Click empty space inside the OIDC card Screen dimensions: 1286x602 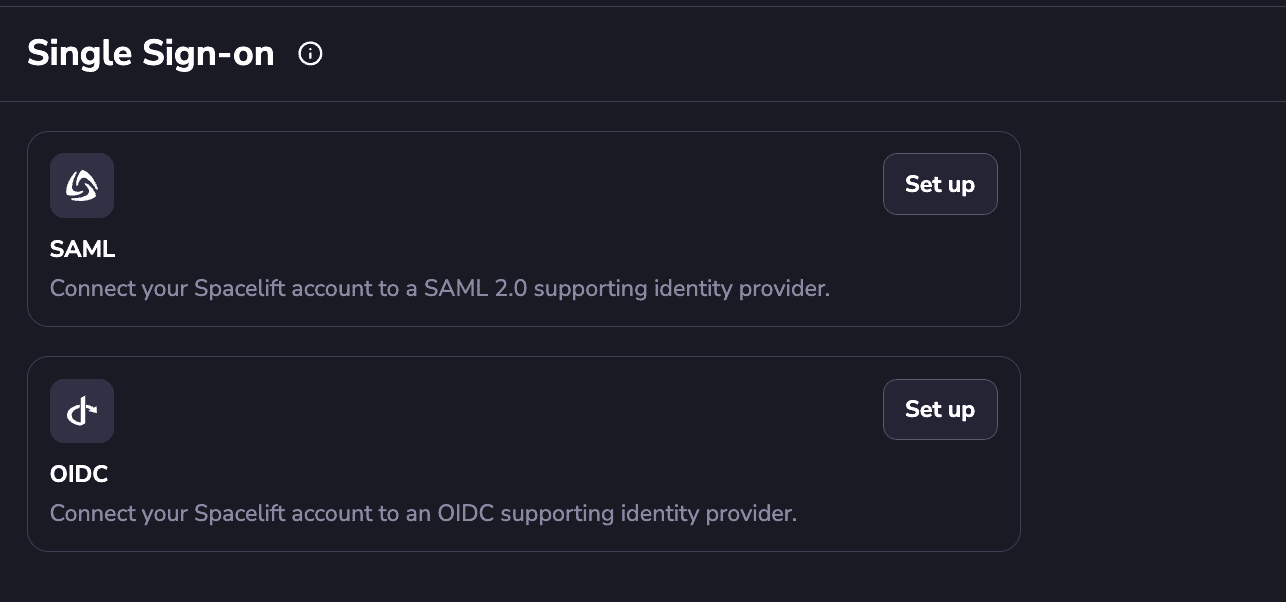500,425
